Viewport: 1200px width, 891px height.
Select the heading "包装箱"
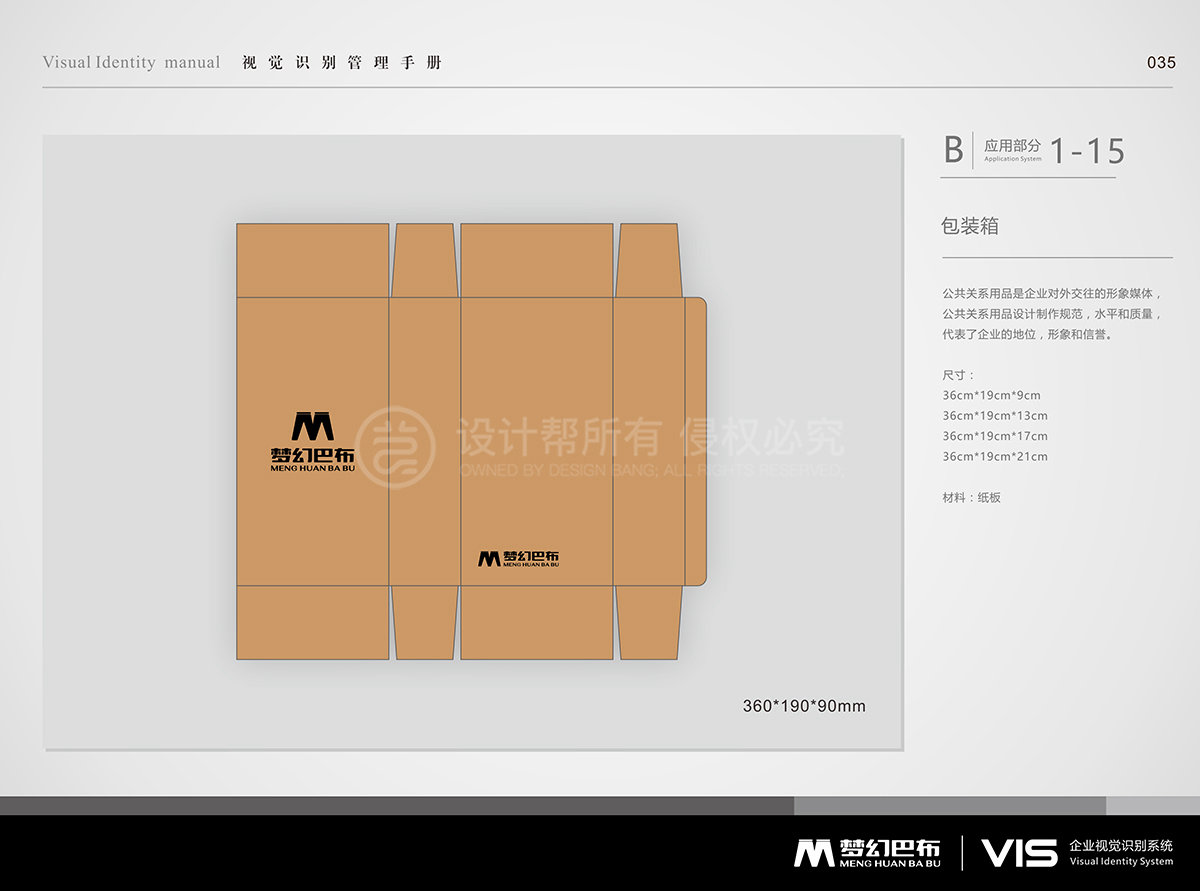970,226
